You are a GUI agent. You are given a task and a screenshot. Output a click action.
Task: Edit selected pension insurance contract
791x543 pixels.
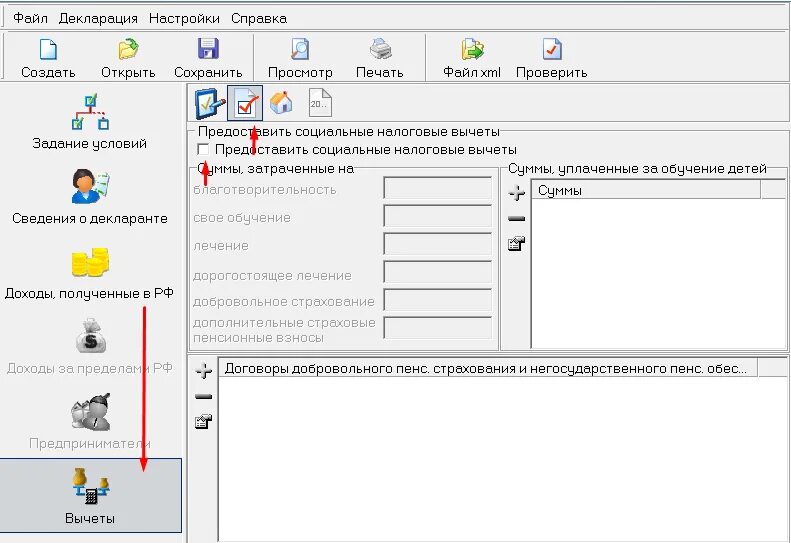coord(203,422)
